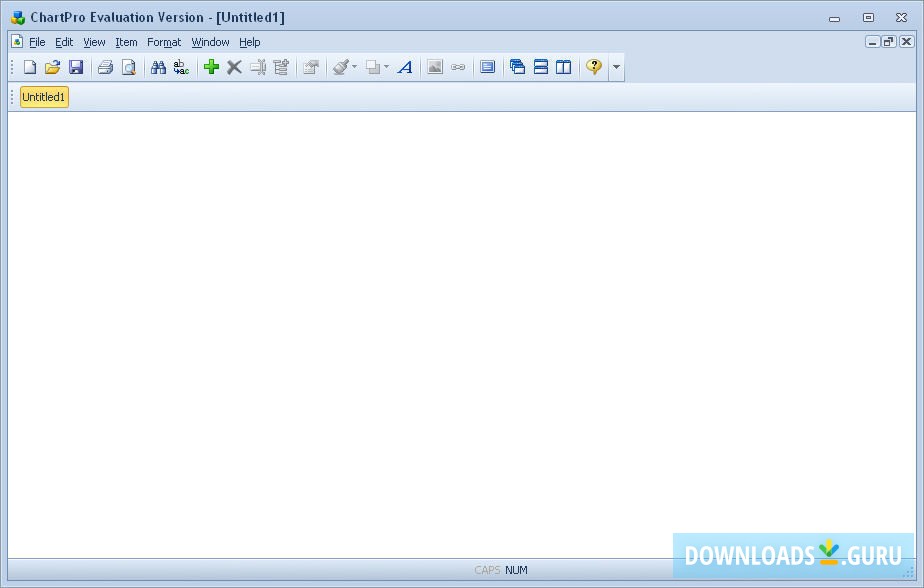Viewport: 924px width, 588px height.
Task: Select the paint brush fill tool
Action: tap(341, 67)
